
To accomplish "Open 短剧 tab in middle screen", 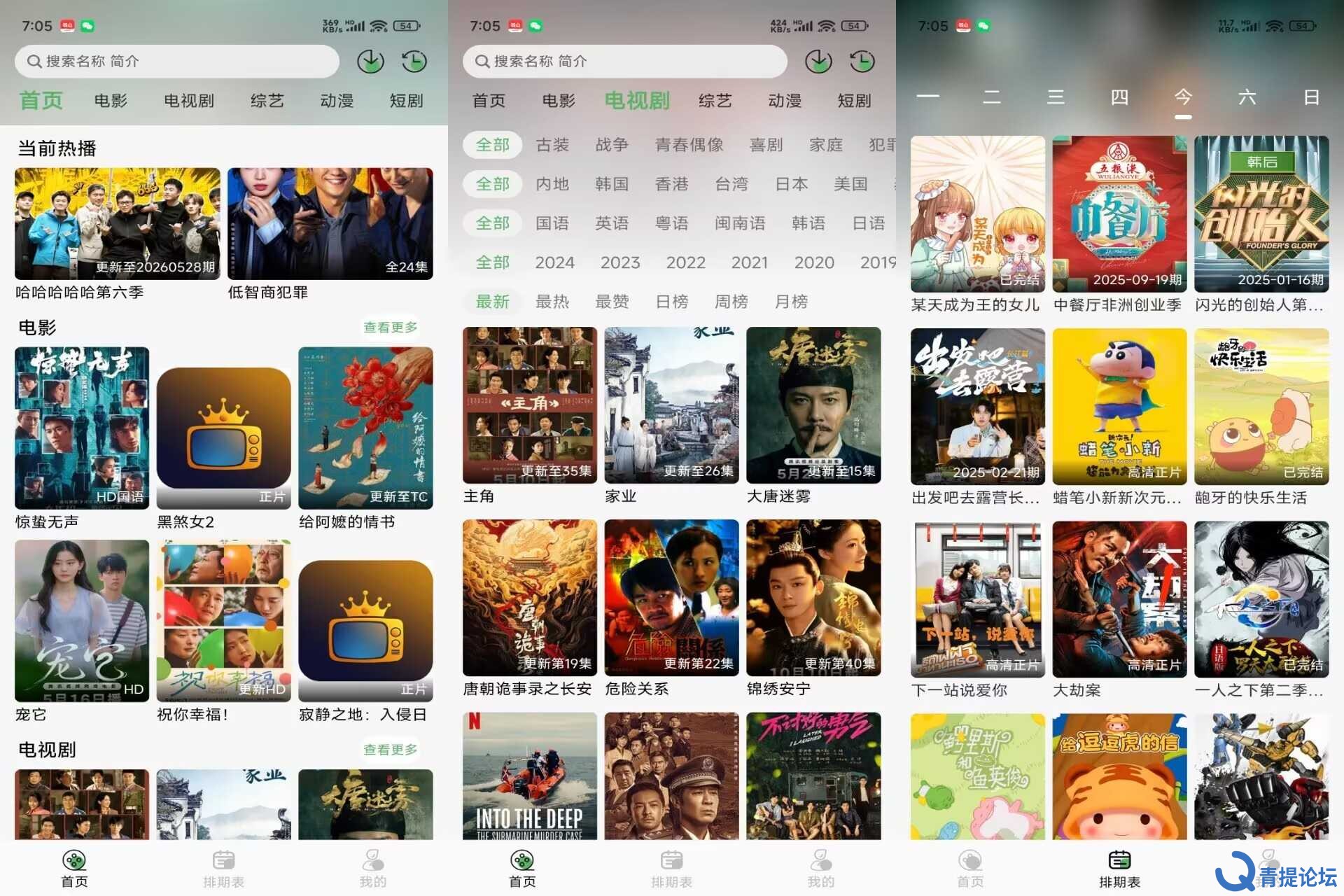I will click(854, 101).
